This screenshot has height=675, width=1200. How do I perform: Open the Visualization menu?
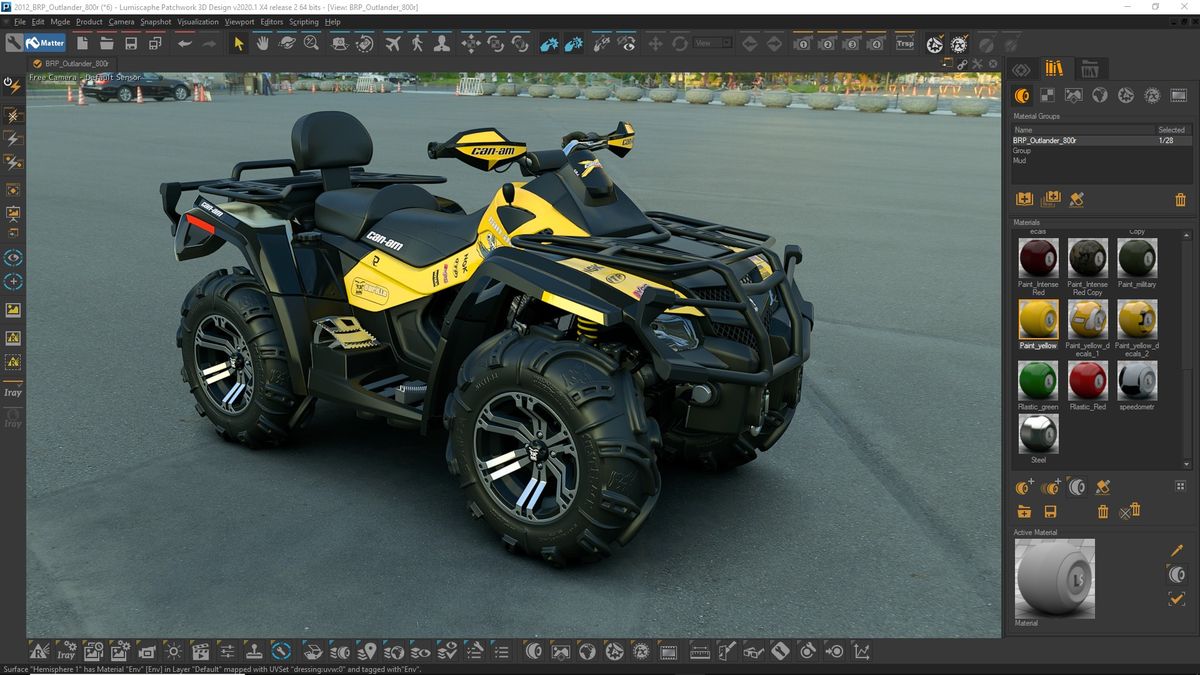198,21
